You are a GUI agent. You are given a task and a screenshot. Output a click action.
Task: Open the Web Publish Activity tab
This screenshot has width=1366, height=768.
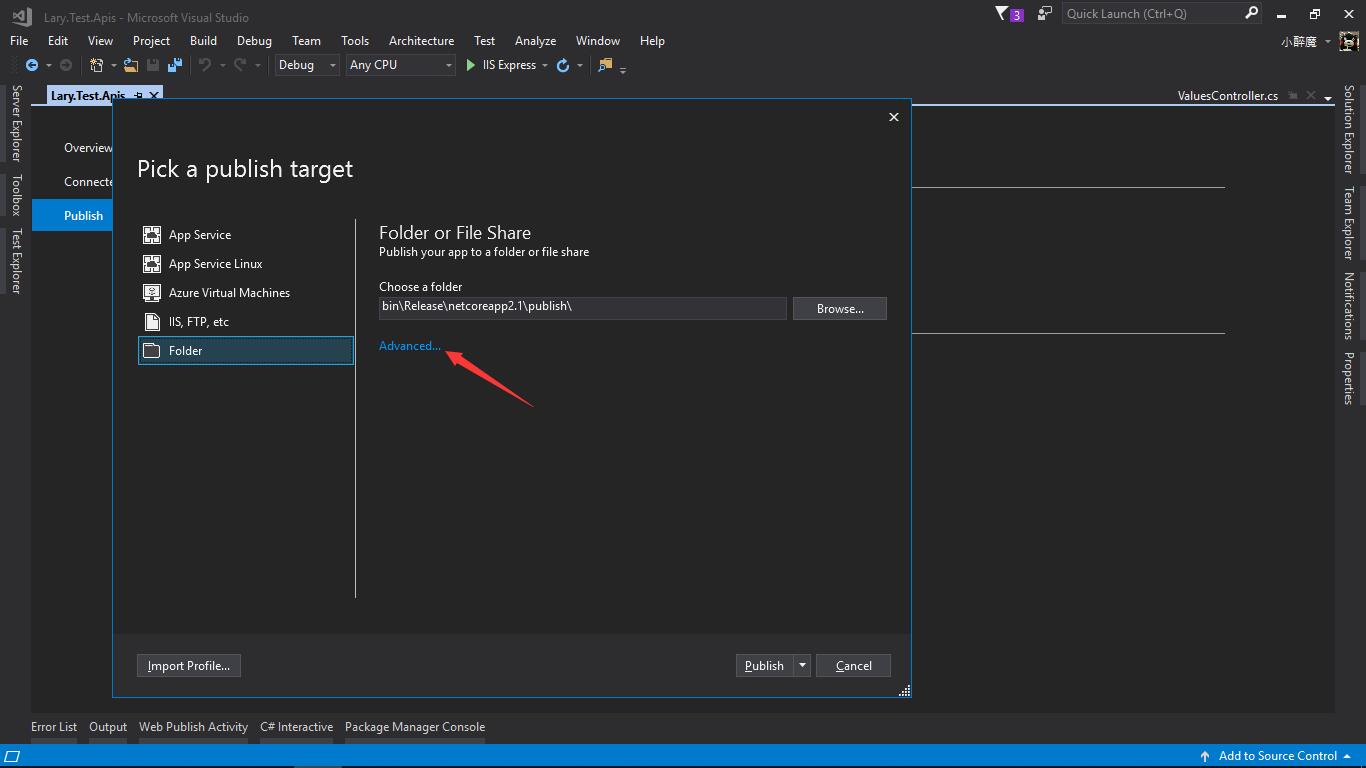[193, 727]
